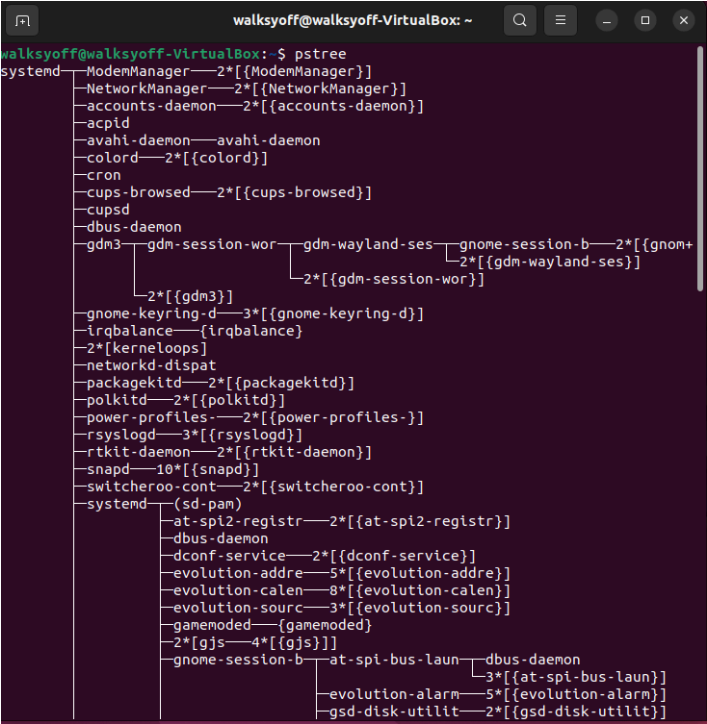Image resolution: width=707 pixels, height=724 pixels.
Task: Click 2*[{gdm-wayland-ses}] thread entry
Action: click(x=550, y=262)
